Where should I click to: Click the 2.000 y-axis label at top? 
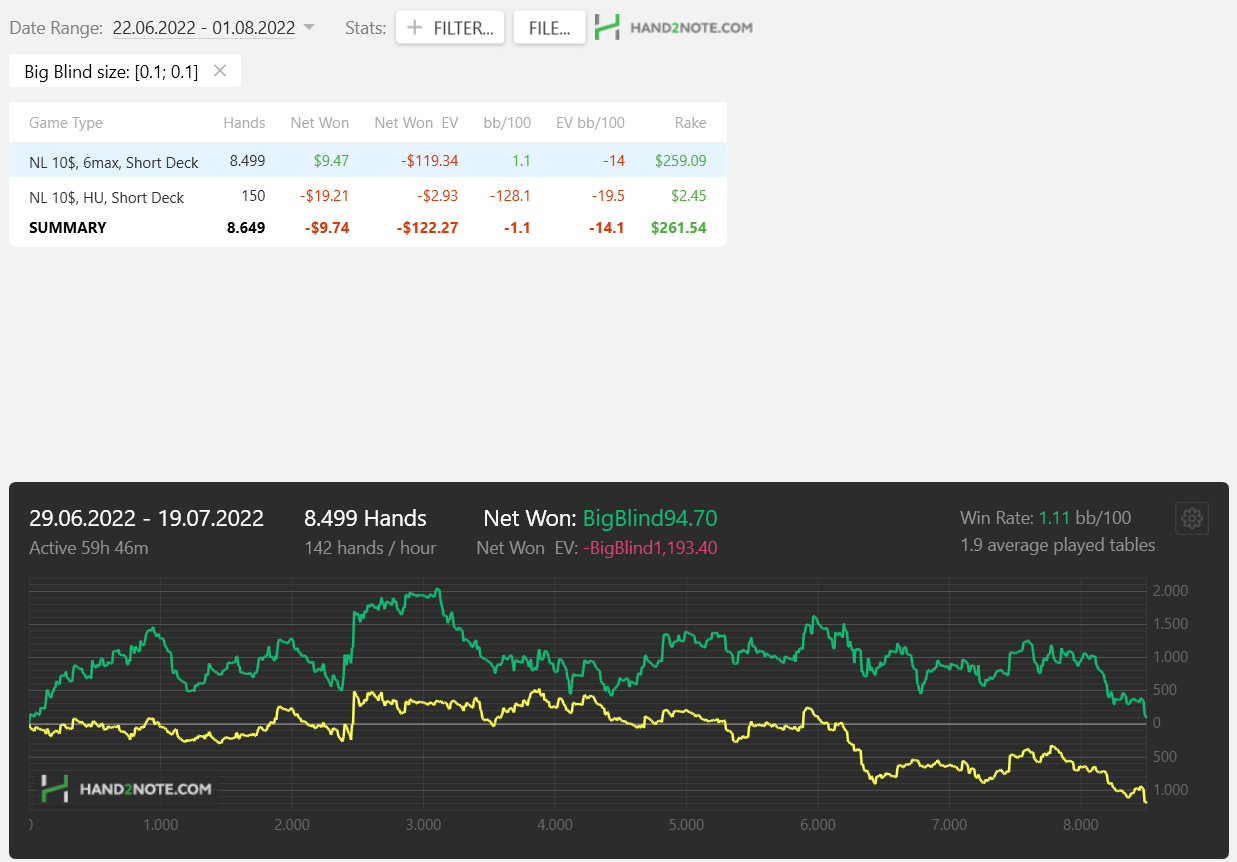coord(1170,591)
